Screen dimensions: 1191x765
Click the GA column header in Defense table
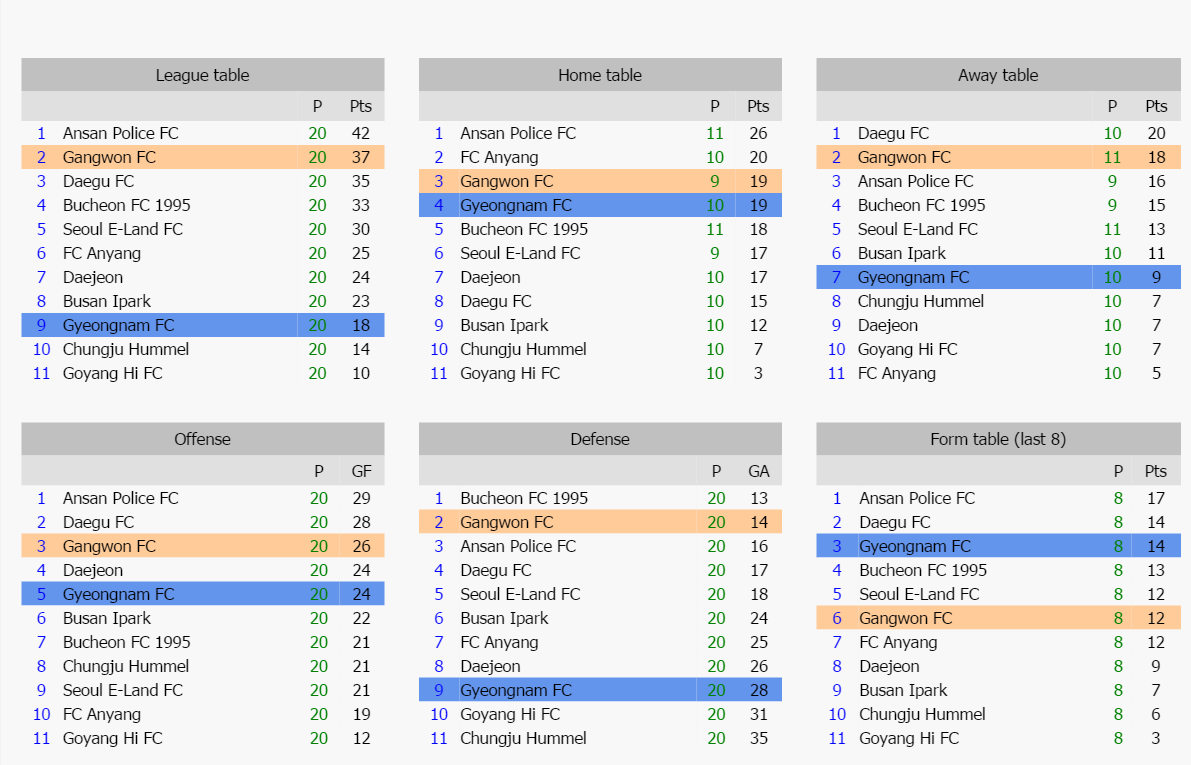click(x=759, y=471)
